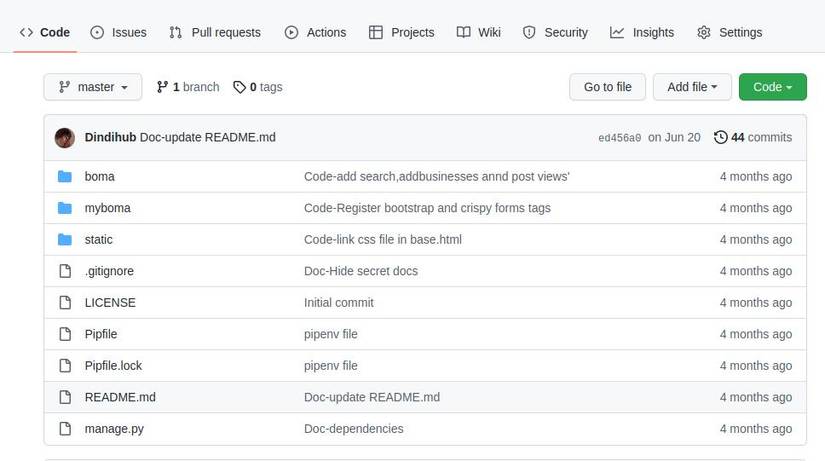The height and width of the screenshot is (461, 825).
Task: Expand the master branch dropdown
Action: (x=93, y=87)
